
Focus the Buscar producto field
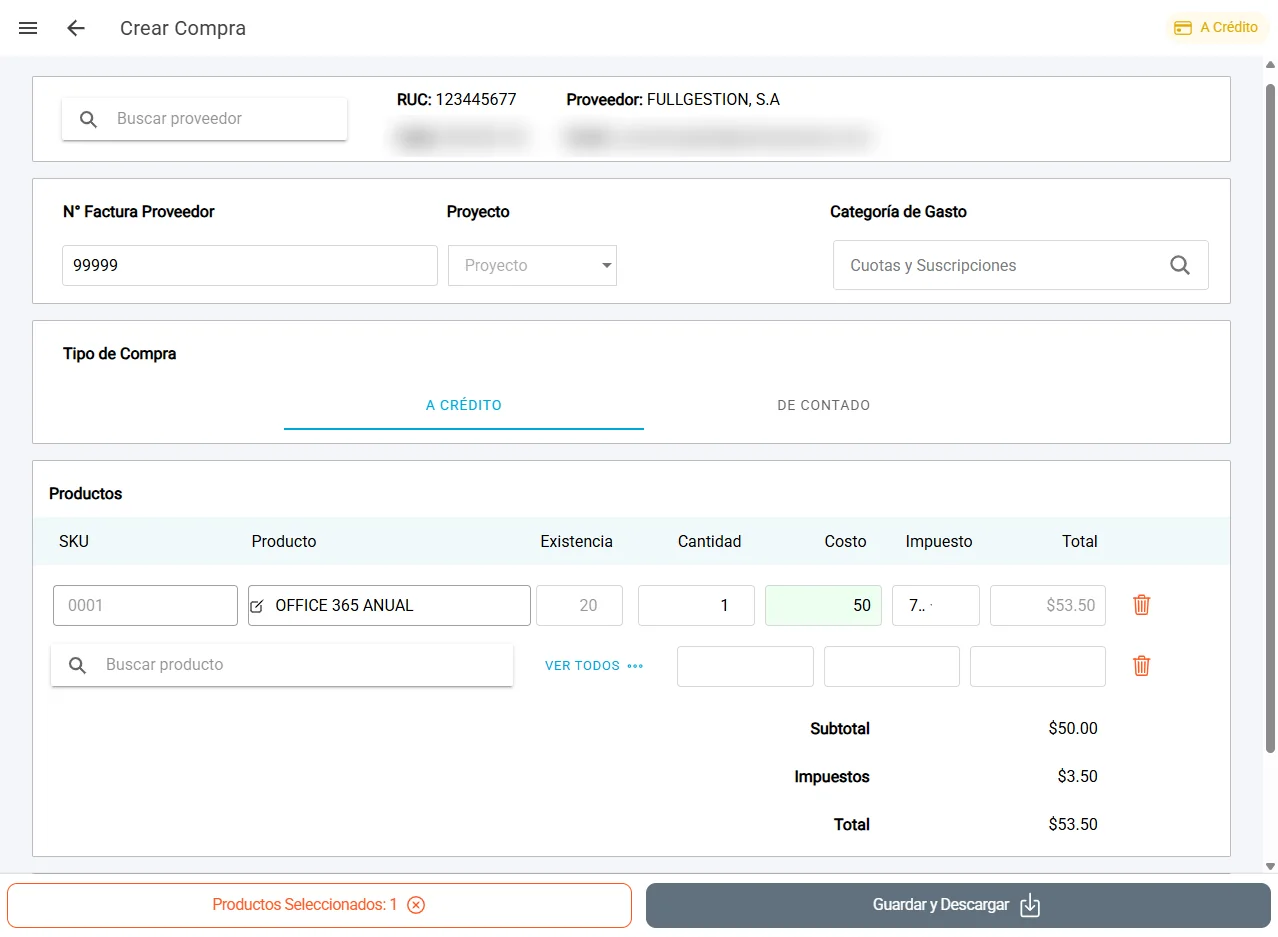(x=282, y=665)
